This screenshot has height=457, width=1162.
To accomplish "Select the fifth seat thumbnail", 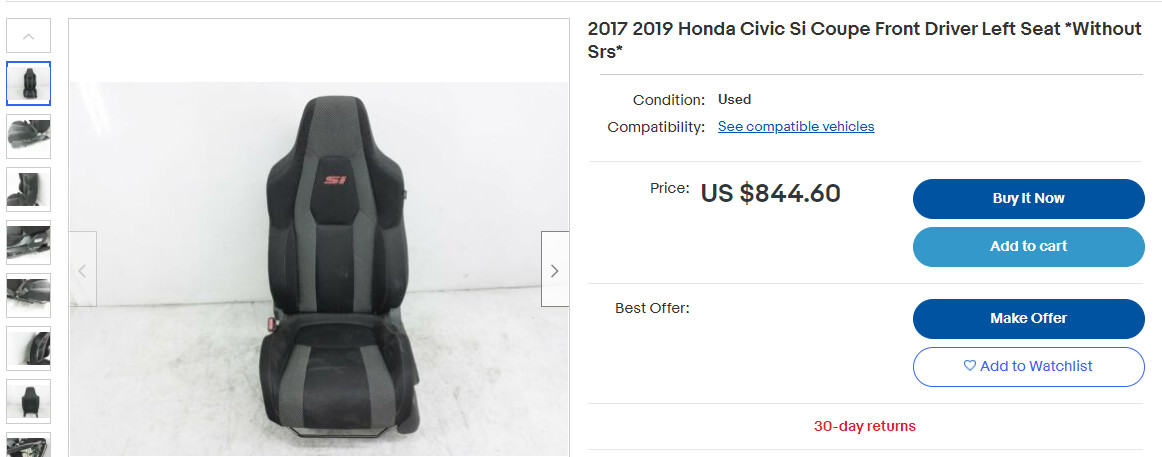I will (x=29, y=296).
